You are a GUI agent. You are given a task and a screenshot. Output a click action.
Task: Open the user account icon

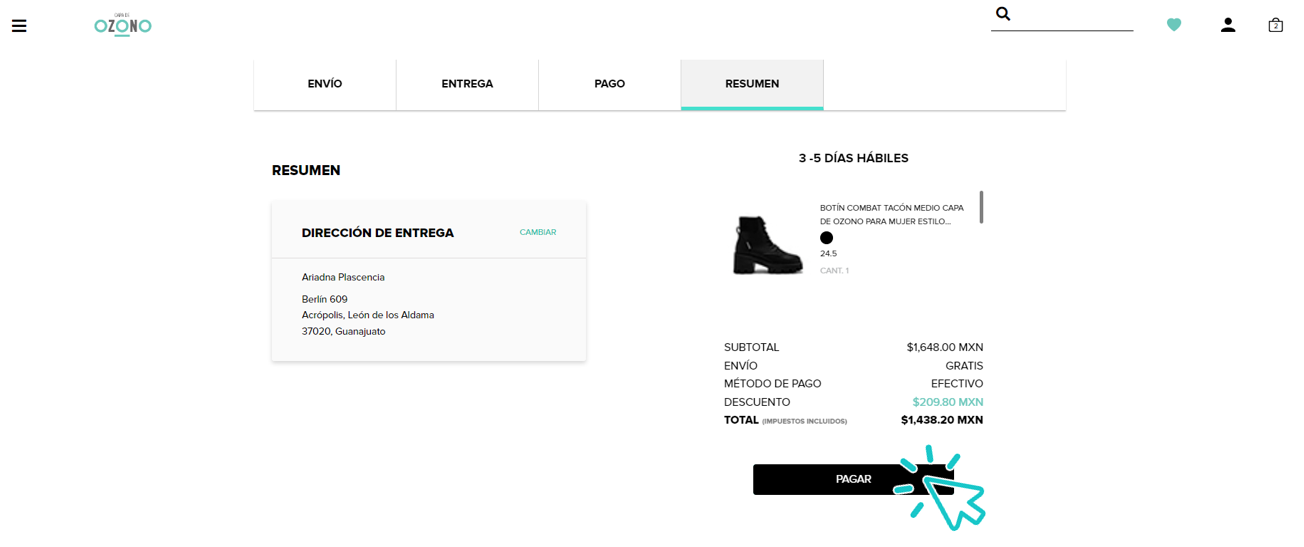pyautogui.click(x=1228, y=25)
